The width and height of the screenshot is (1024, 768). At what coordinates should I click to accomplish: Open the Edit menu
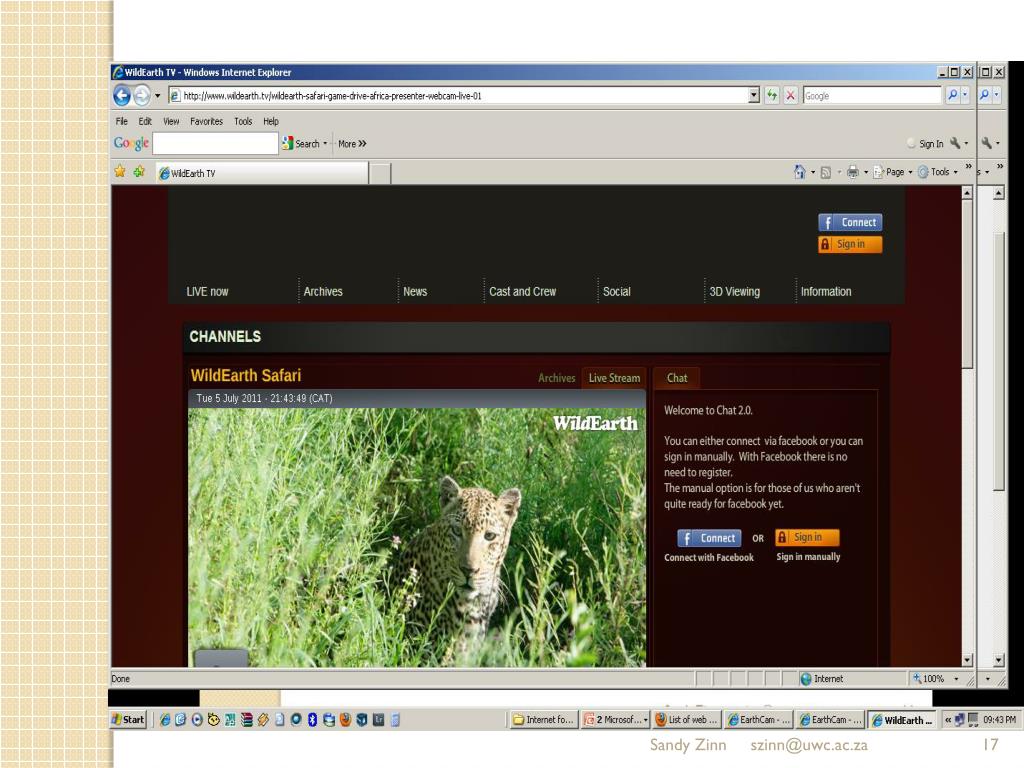click(145, 121)
